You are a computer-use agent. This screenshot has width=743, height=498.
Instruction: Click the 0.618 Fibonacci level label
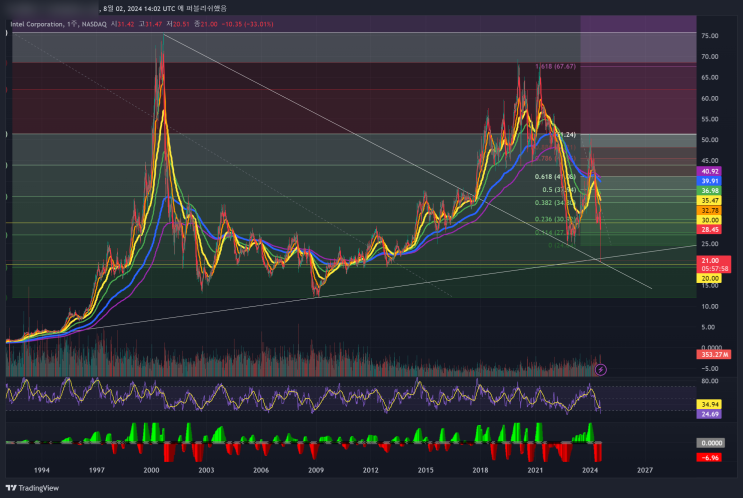pos(555,177)
